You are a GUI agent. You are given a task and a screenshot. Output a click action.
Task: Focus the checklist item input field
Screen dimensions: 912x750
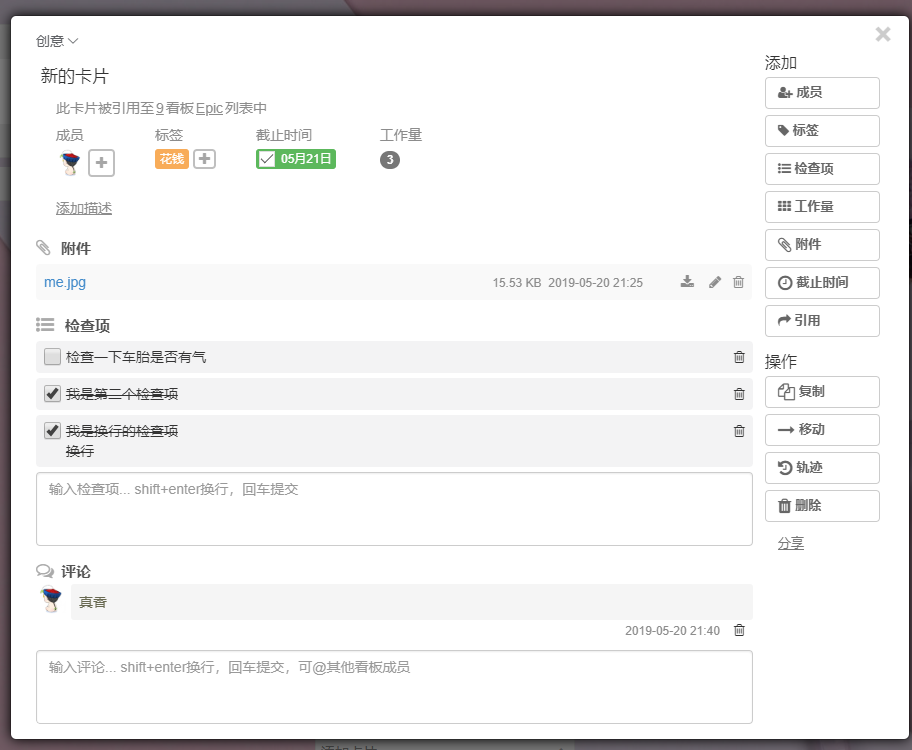coord(394,509)
